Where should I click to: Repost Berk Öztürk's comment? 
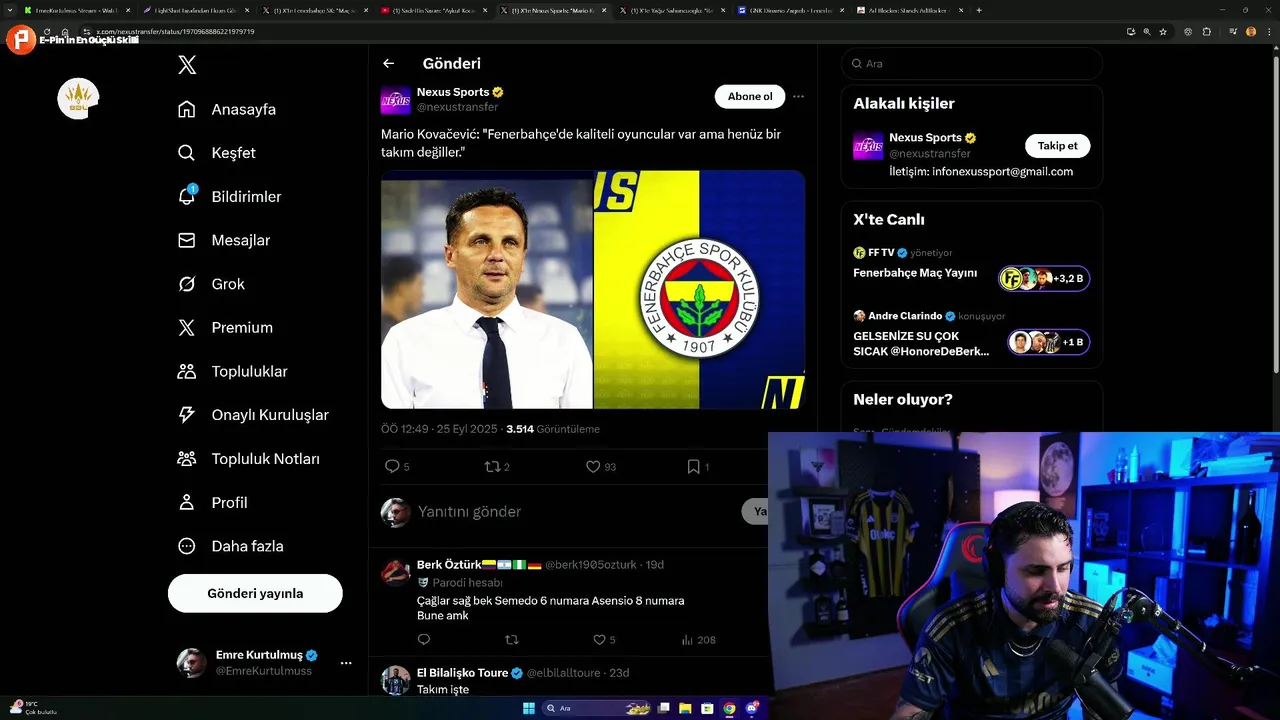tap(512, 640)
